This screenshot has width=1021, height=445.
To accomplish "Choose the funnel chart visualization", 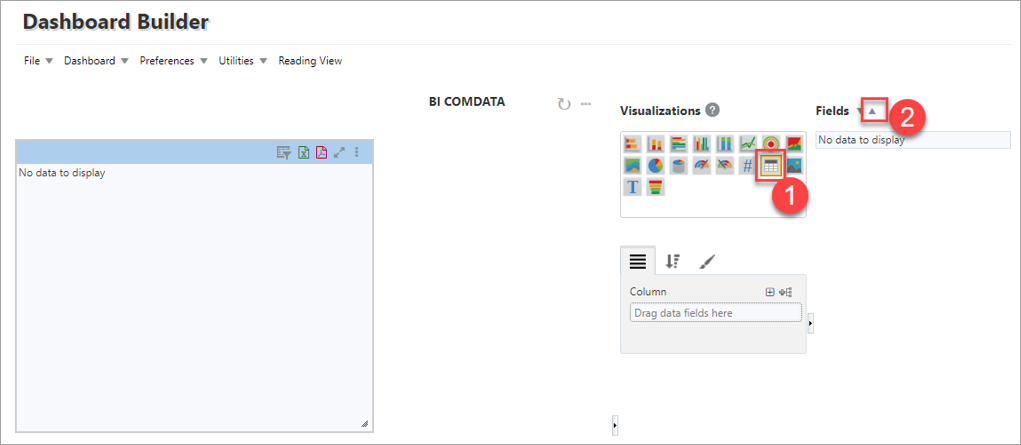I will click(656, 187).
